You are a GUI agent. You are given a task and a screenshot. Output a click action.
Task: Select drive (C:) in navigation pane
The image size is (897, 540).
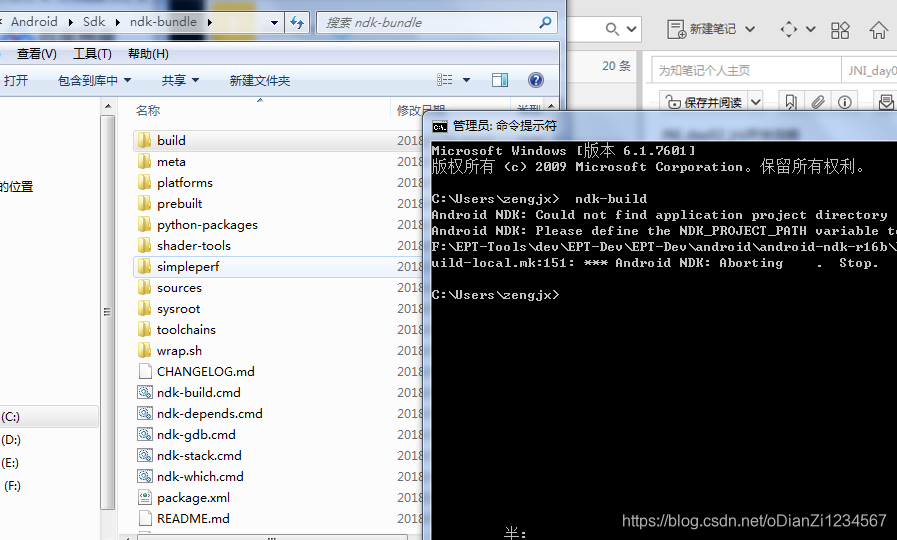tap(10, 416)
